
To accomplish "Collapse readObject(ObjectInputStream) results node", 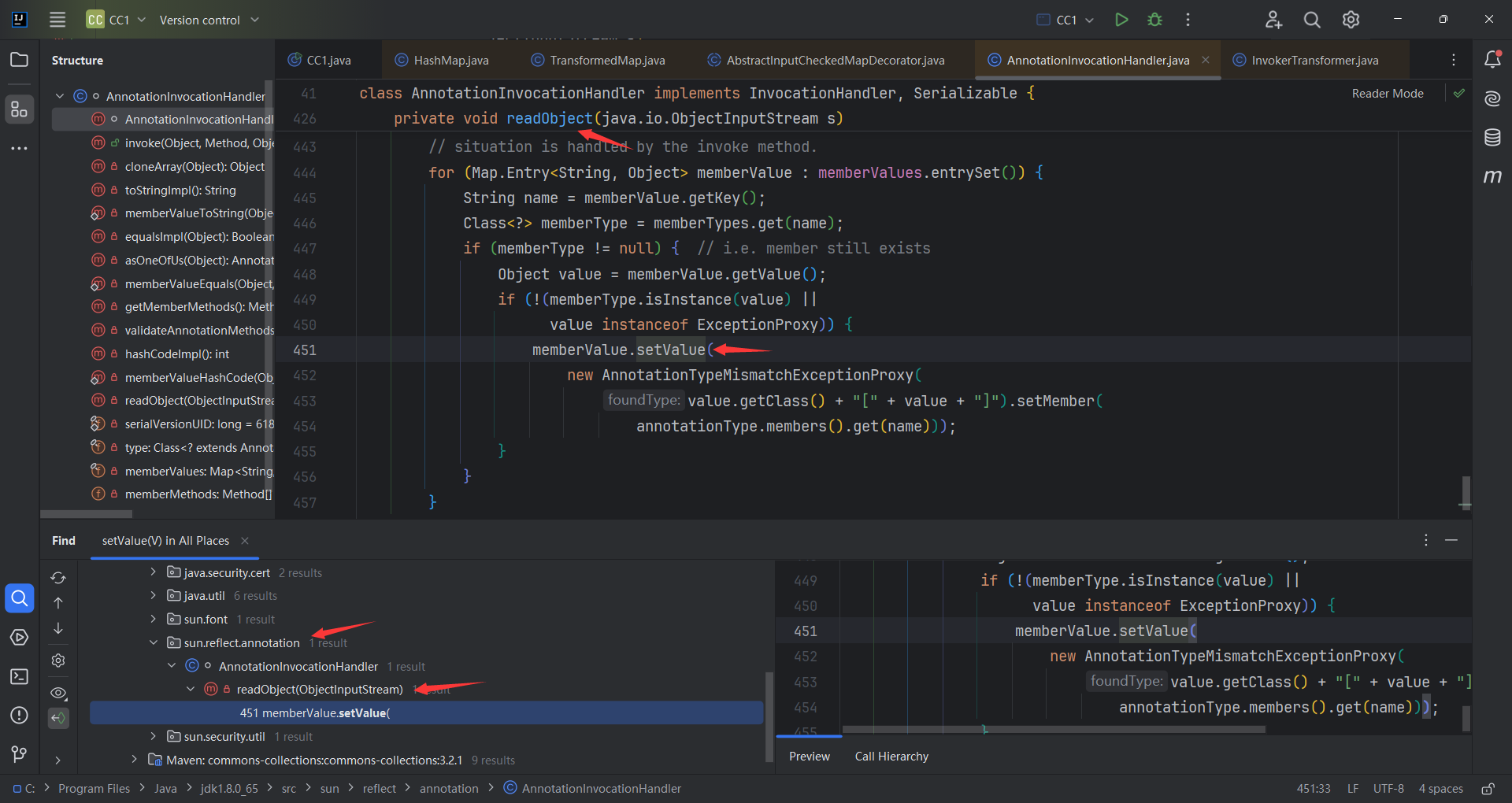I will click(x=191, y=690).
